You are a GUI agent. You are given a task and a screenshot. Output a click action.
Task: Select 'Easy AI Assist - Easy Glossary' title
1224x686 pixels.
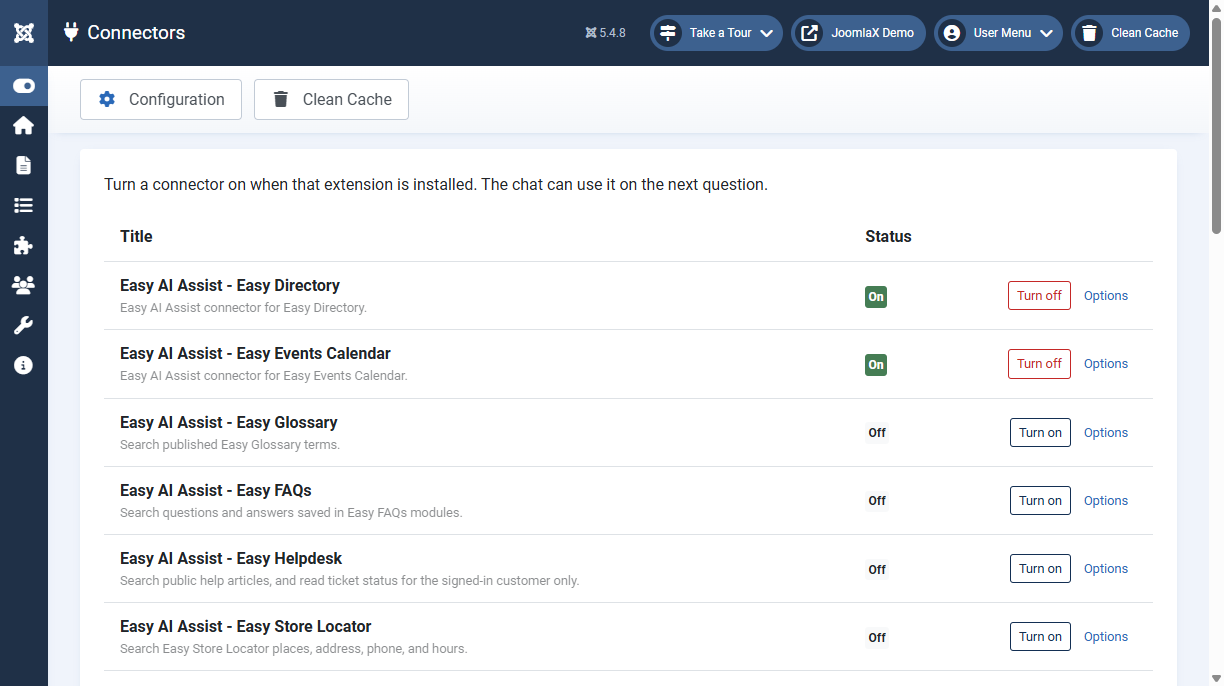[x=229, y=423]
